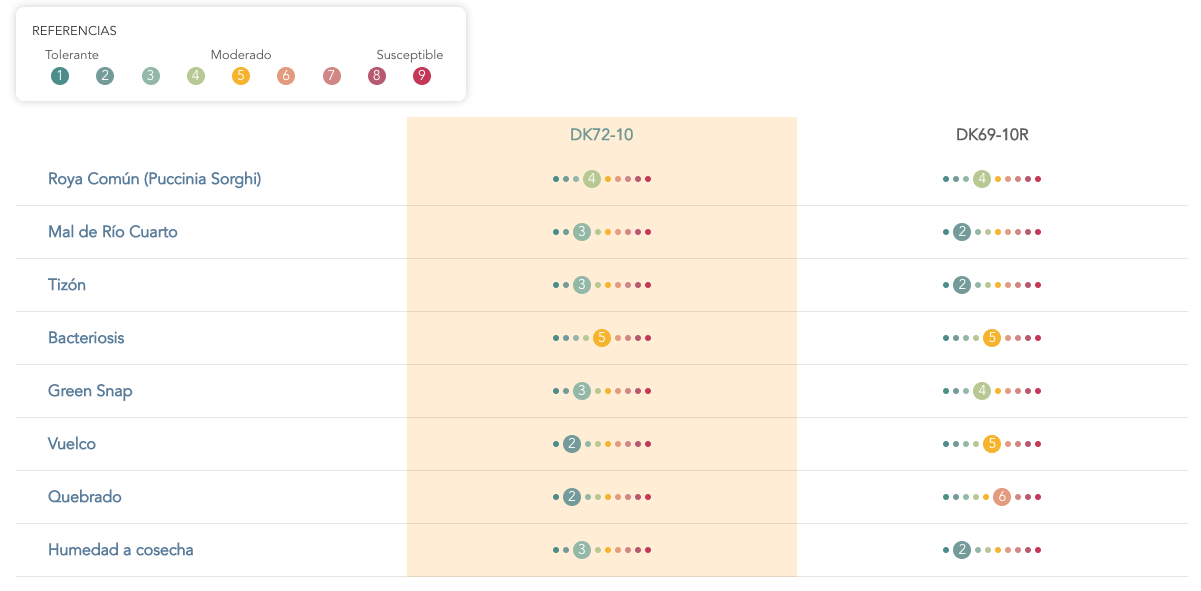Select the DK72-10 column header
The width and height of the screenshot is (1201, 591).
(x=602, y=135)
